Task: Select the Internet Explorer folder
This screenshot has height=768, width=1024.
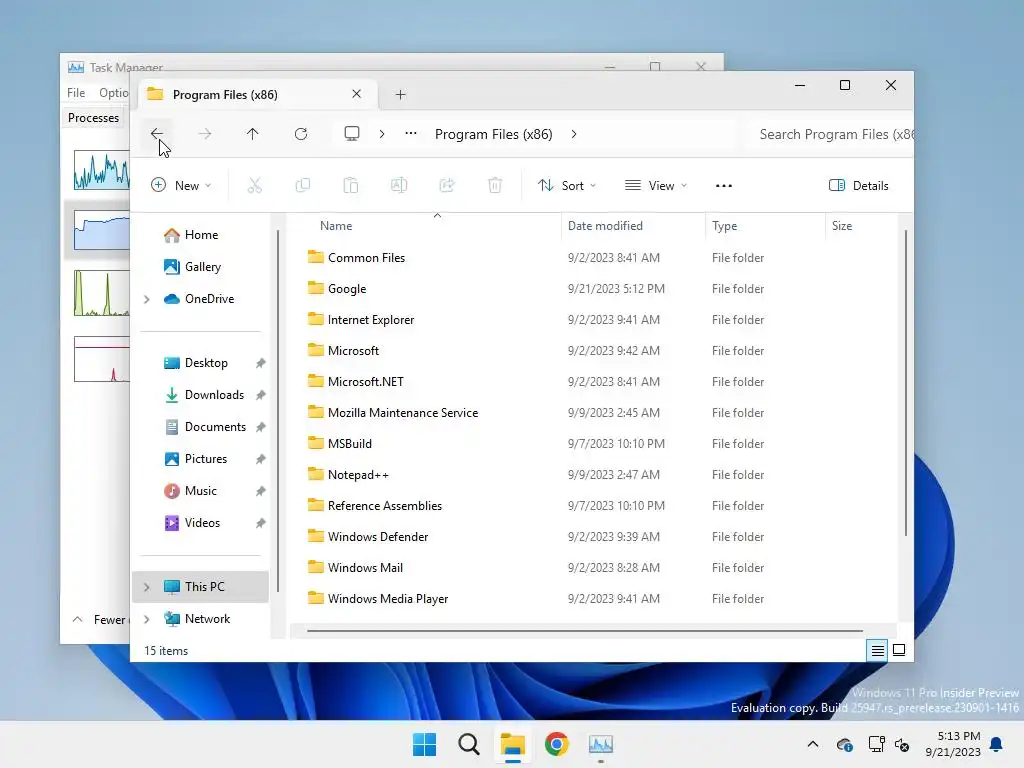Action: [371, 319]
